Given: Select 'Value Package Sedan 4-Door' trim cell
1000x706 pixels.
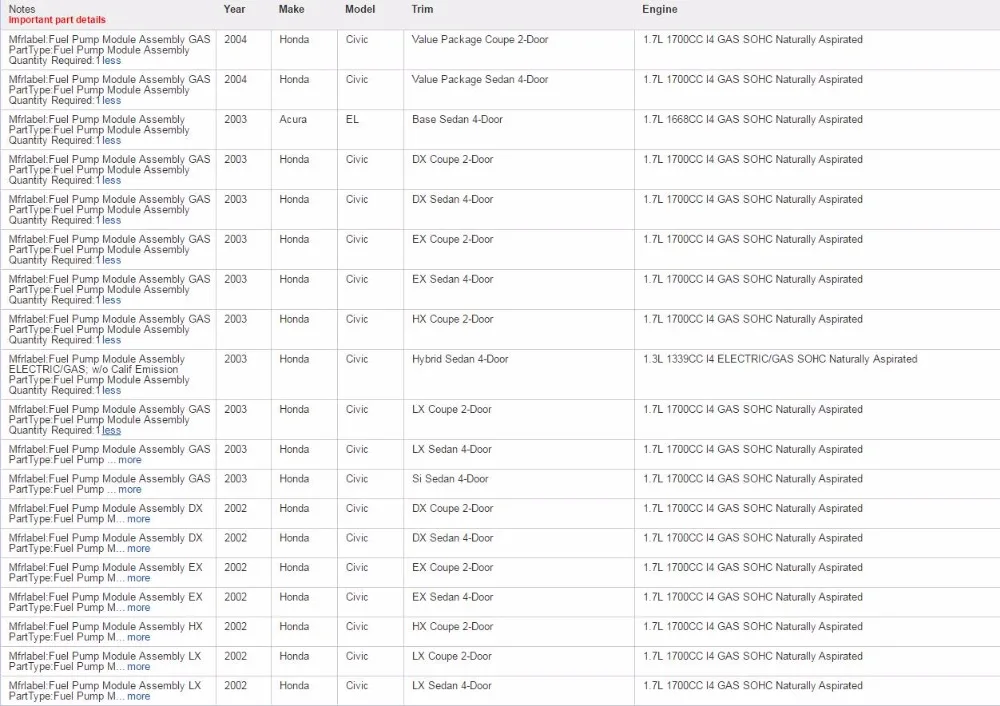Looking at the screenshot, I should (480, 80).
